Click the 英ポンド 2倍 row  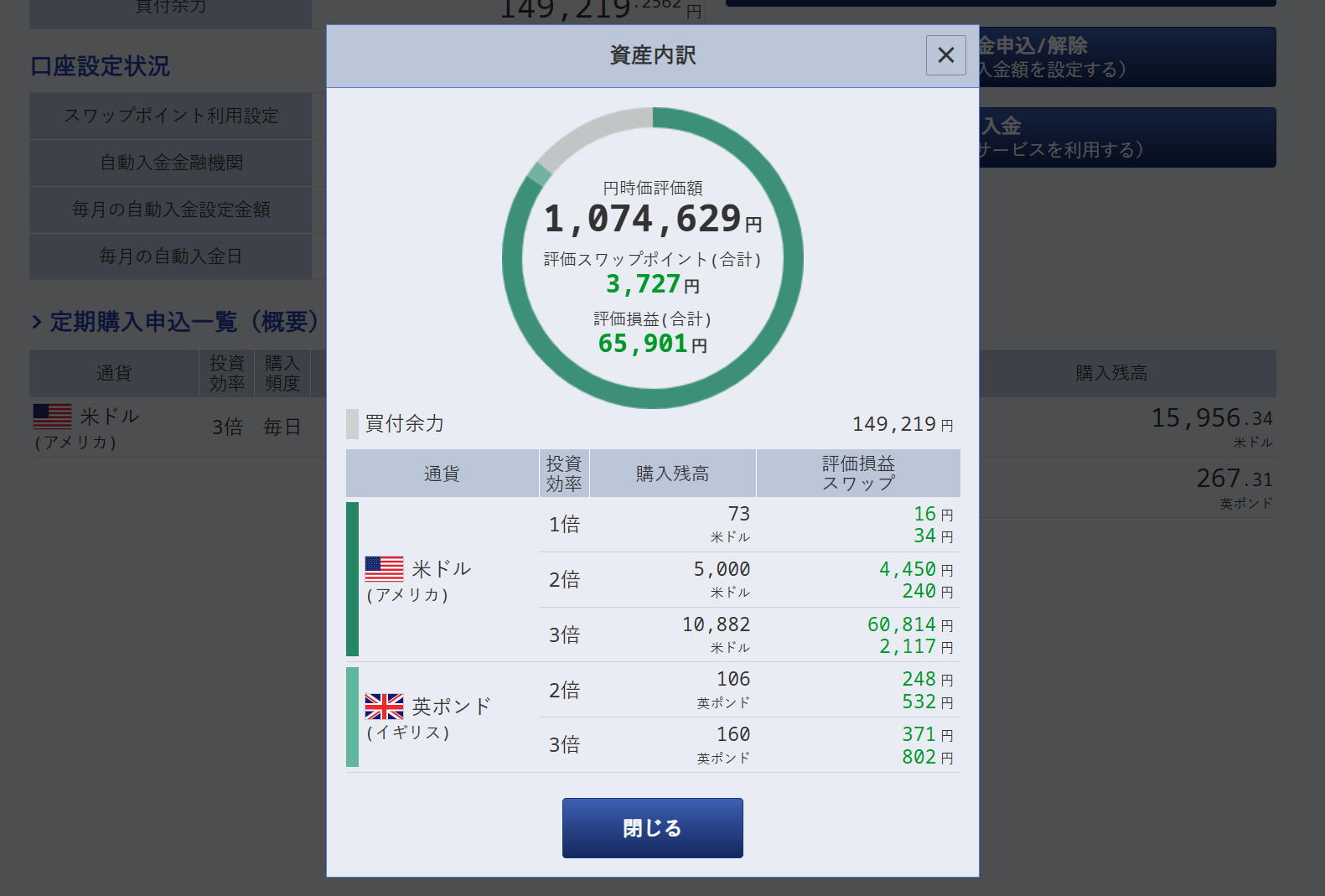[x=748, y=690]
